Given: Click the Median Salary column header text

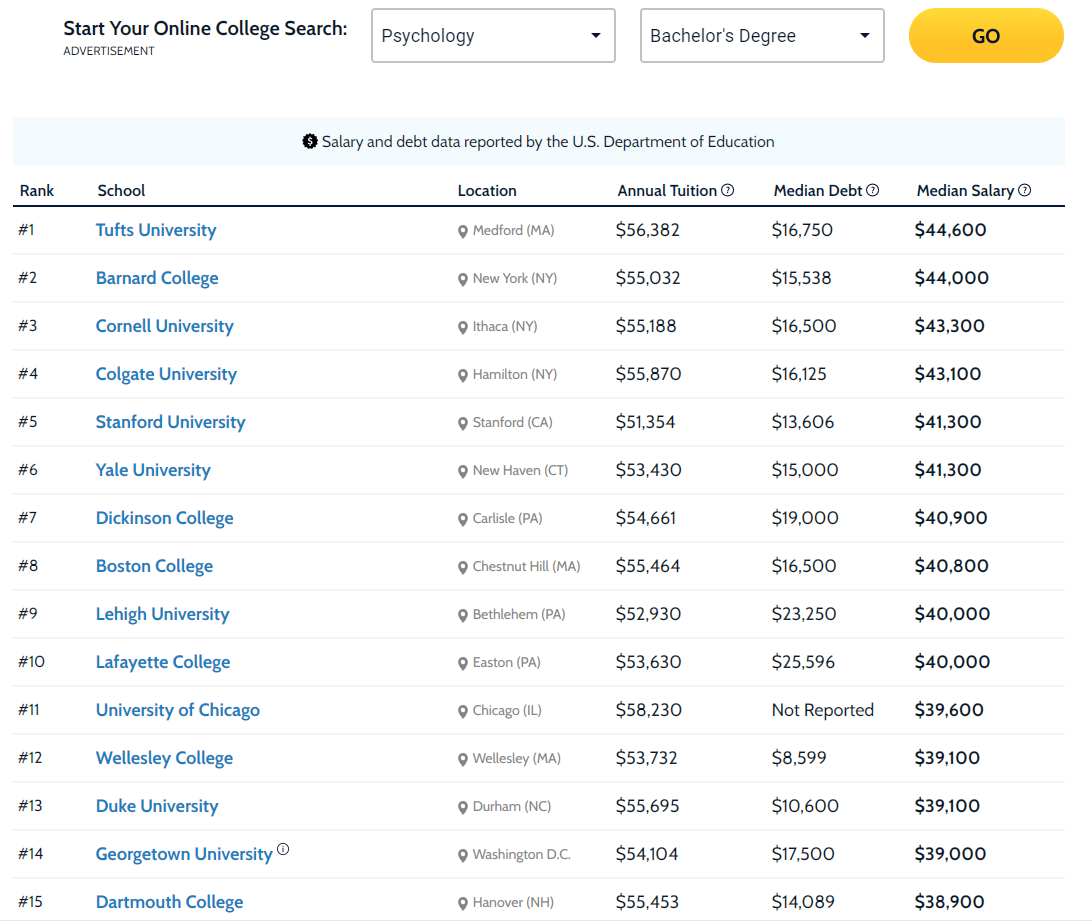Looking at the screenshot, I should point(965,191).
